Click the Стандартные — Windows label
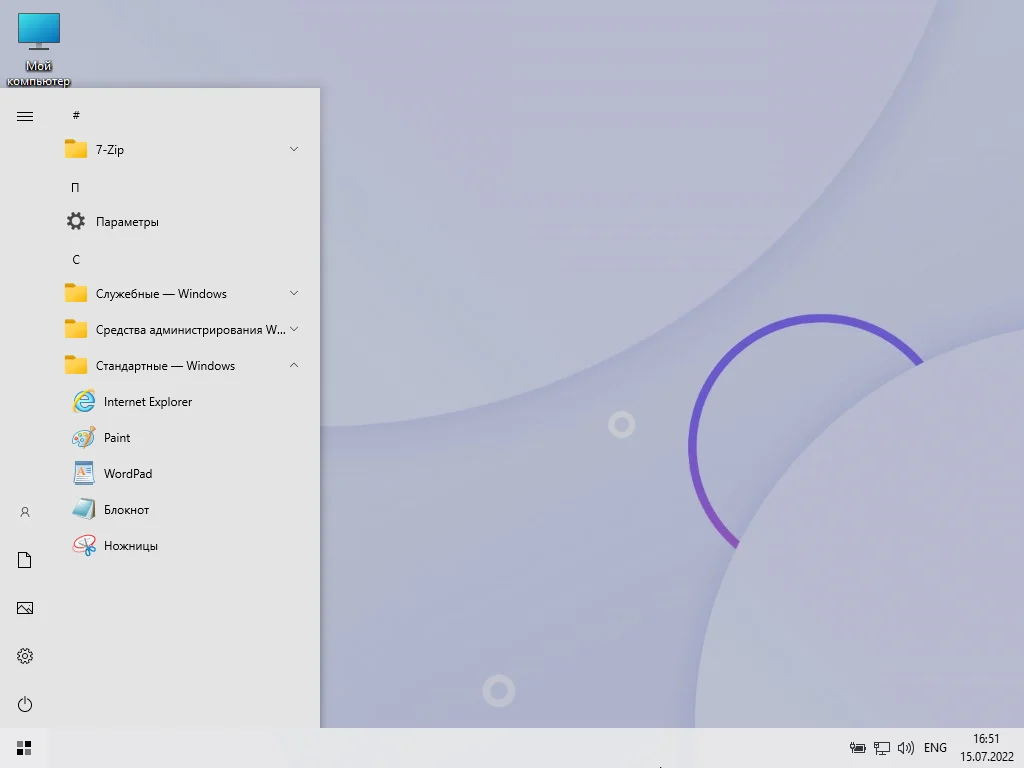The image size is (1024, 768). [x=165, y=366]
